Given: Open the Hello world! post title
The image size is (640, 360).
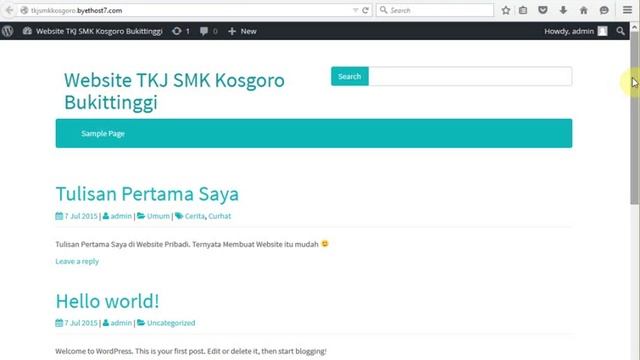Looking at the screenshot, I should point(107,301).
